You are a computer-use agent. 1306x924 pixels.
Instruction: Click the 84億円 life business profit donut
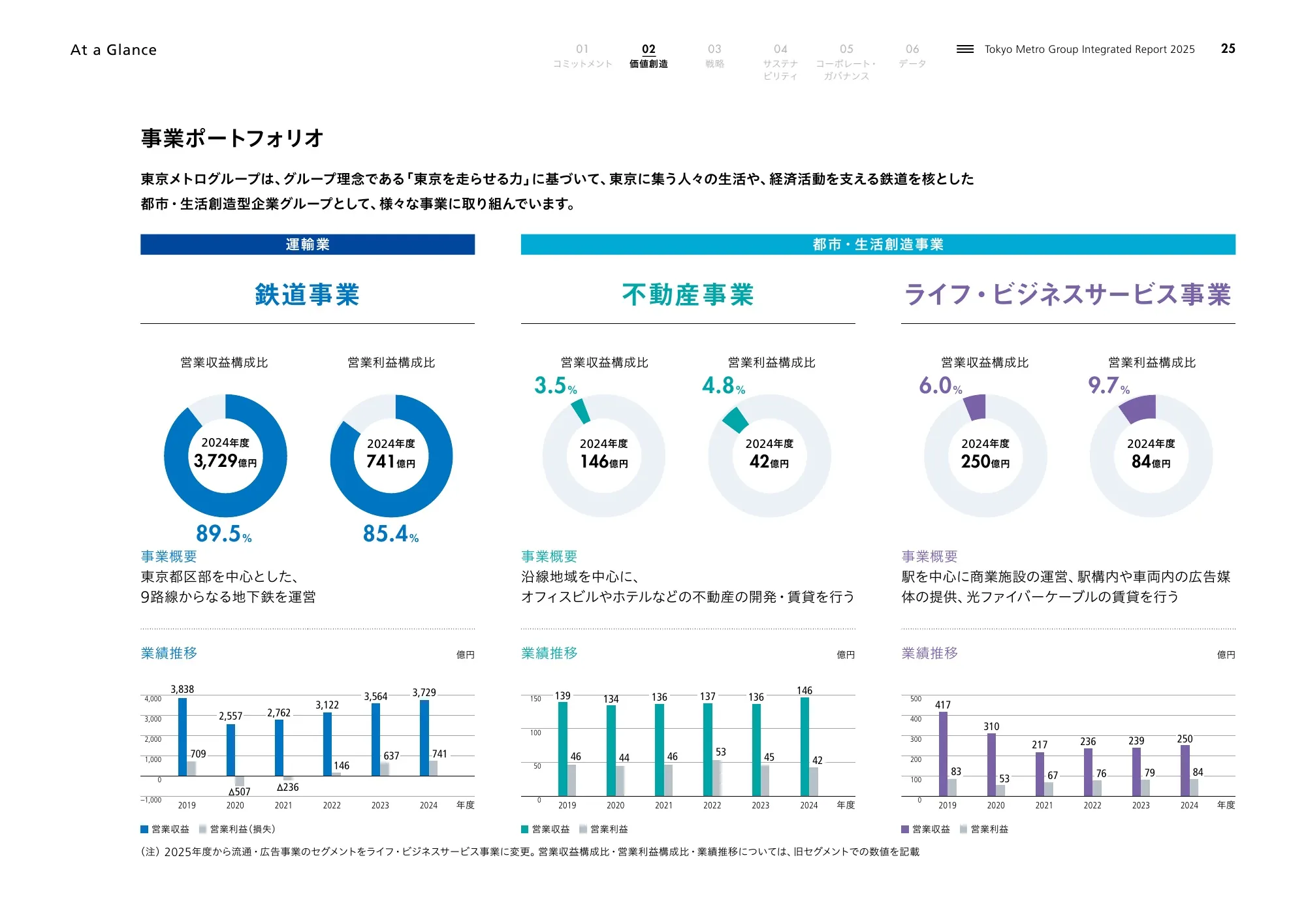(1151, 456)
